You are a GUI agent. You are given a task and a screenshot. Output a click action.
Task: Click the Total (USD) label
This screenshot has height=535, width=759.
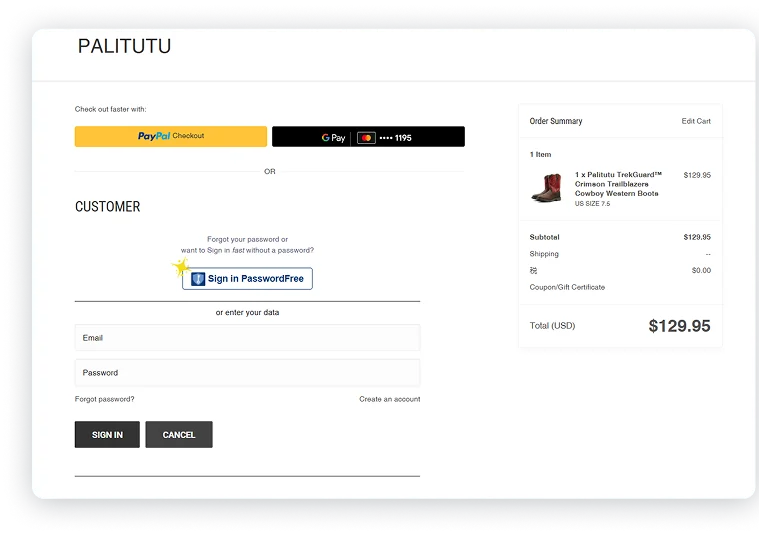[552, 326]
